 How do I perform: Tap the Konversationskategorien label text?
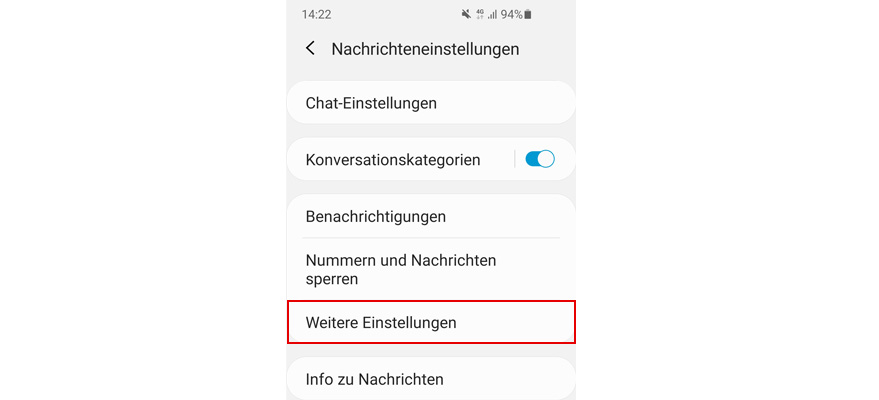coord(393,159)
